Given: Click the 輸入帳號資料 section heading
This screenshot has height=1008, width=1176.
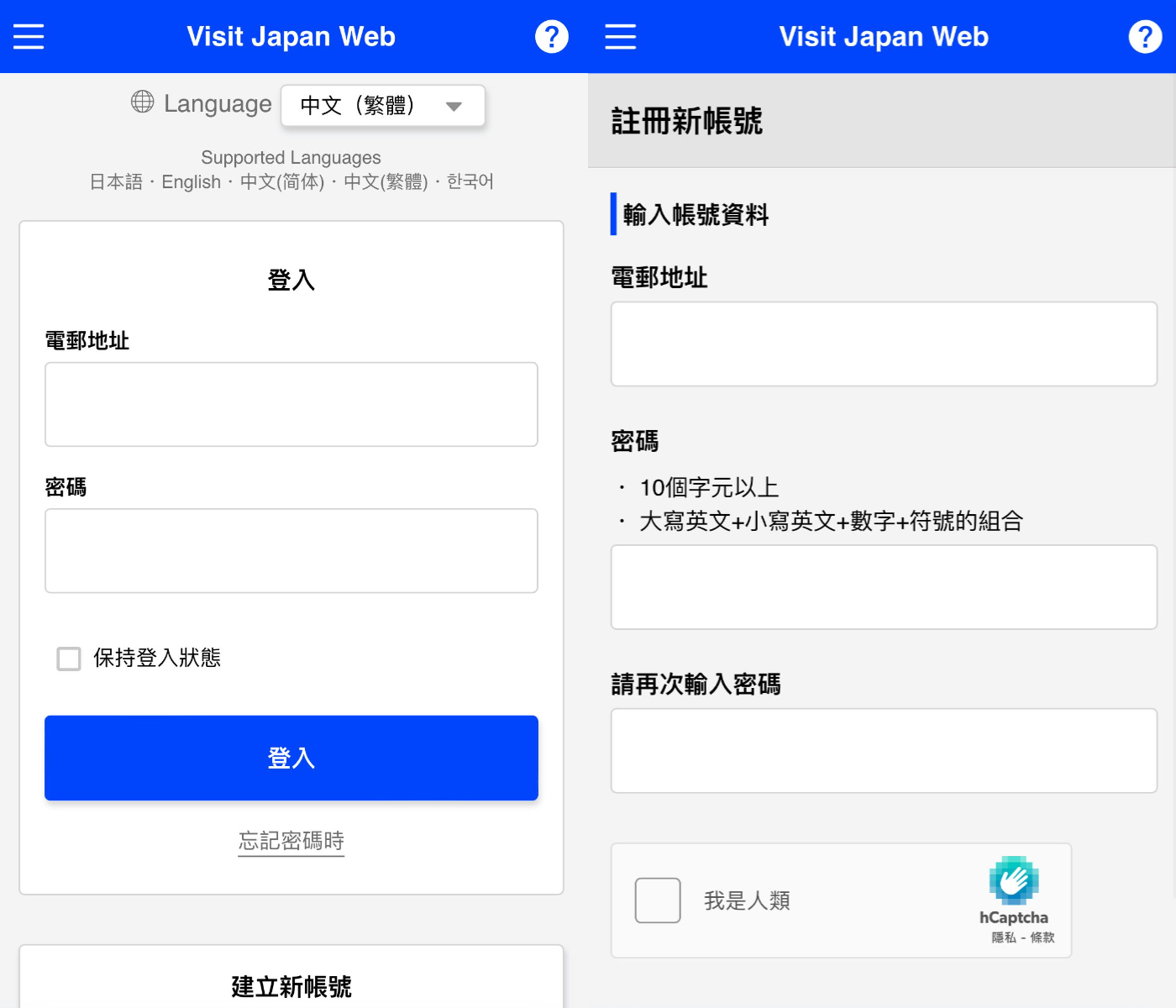Looking at the screenshot, I should 696,215.
